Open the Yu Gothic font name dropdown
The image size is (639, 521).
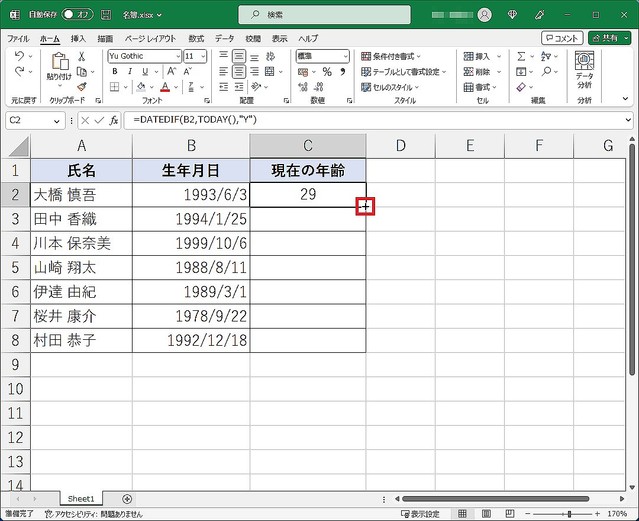178,57
